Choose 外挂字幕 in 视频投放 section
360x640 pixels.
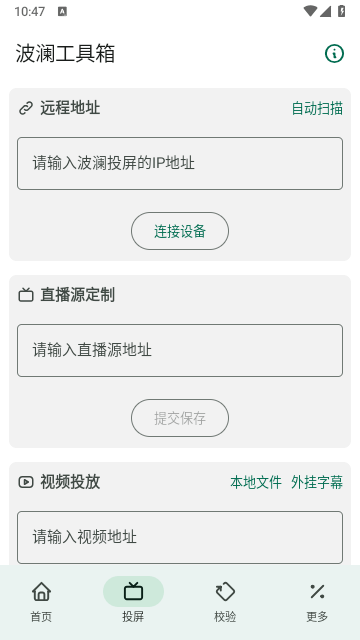point(317,482)
